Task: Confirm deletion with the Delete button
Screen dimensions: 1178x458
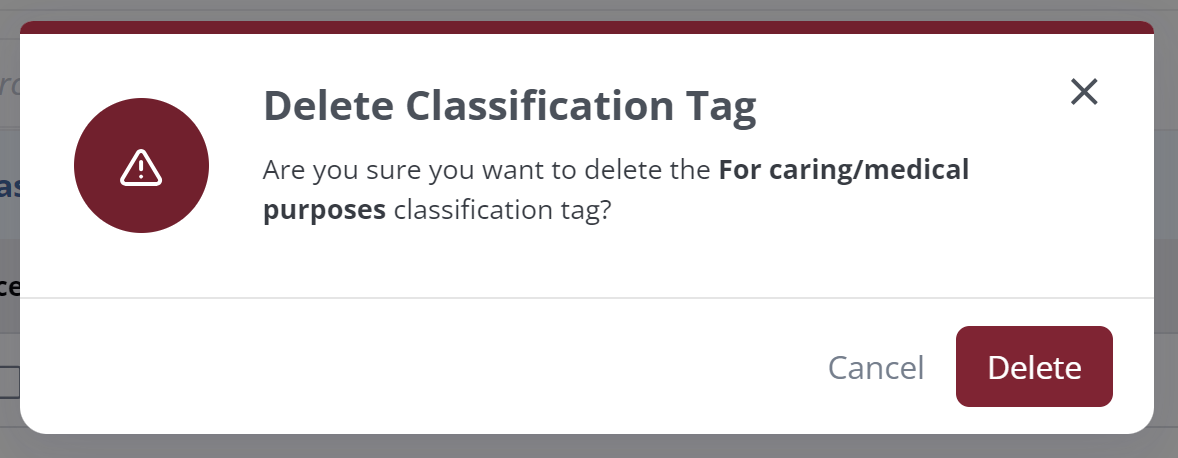Action: tap(1034, 366)
